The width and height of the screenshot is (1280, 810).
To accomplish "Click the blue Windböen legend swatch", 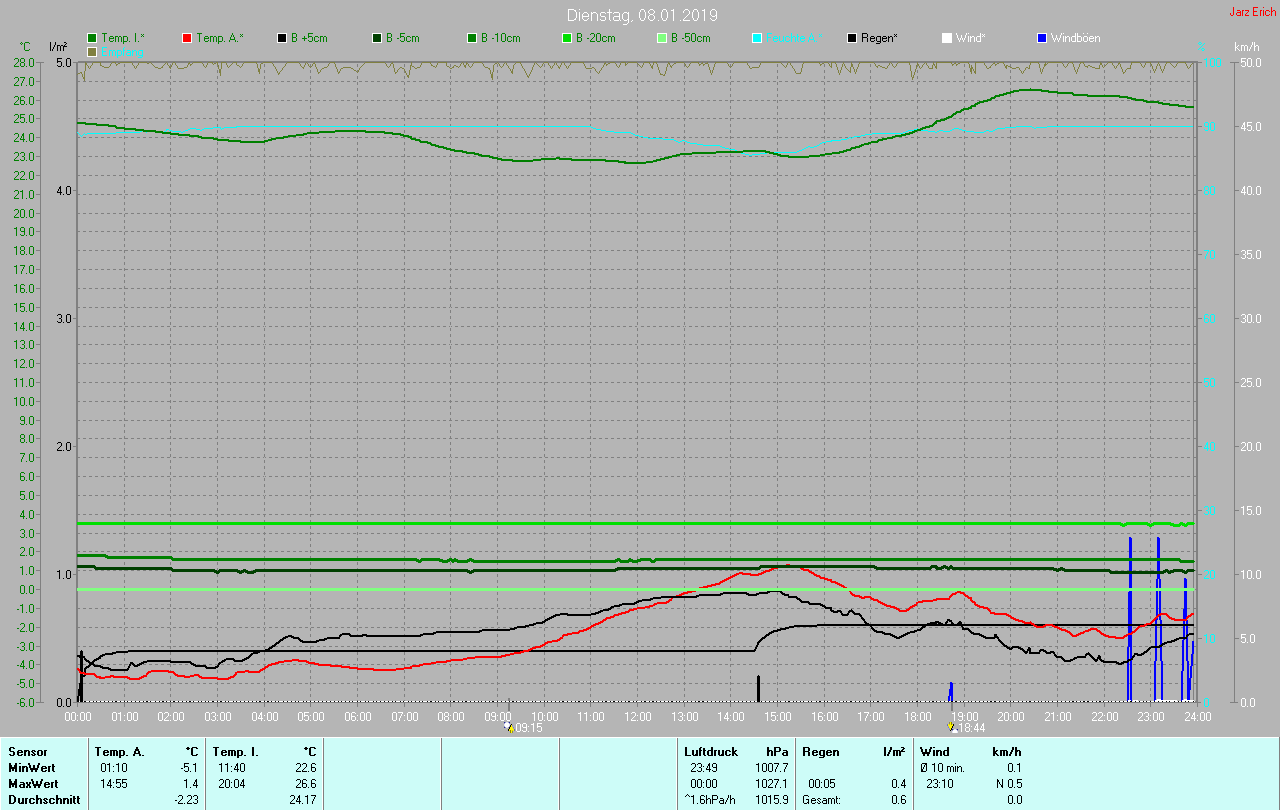I will pos(1042,38).
